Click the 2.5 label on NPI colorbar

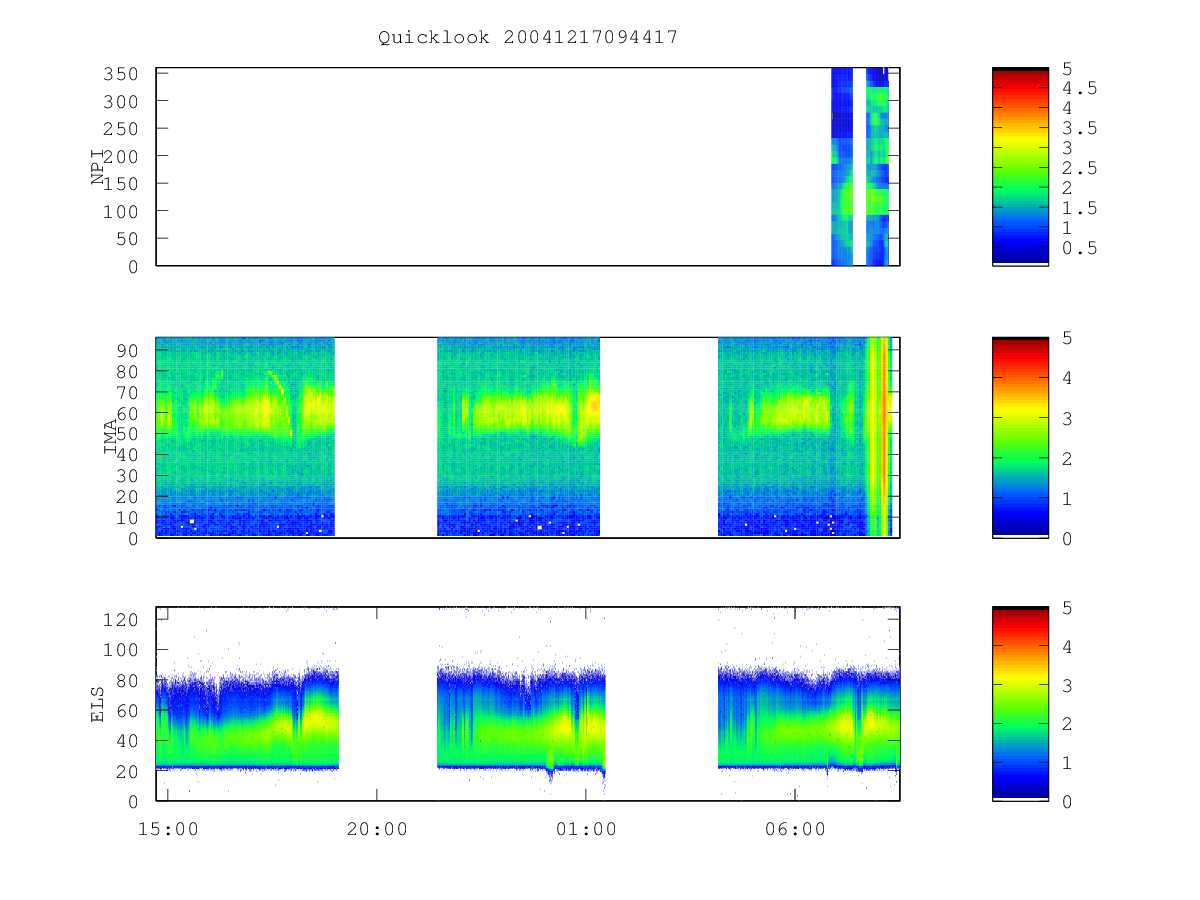(x=1080, y=168)
